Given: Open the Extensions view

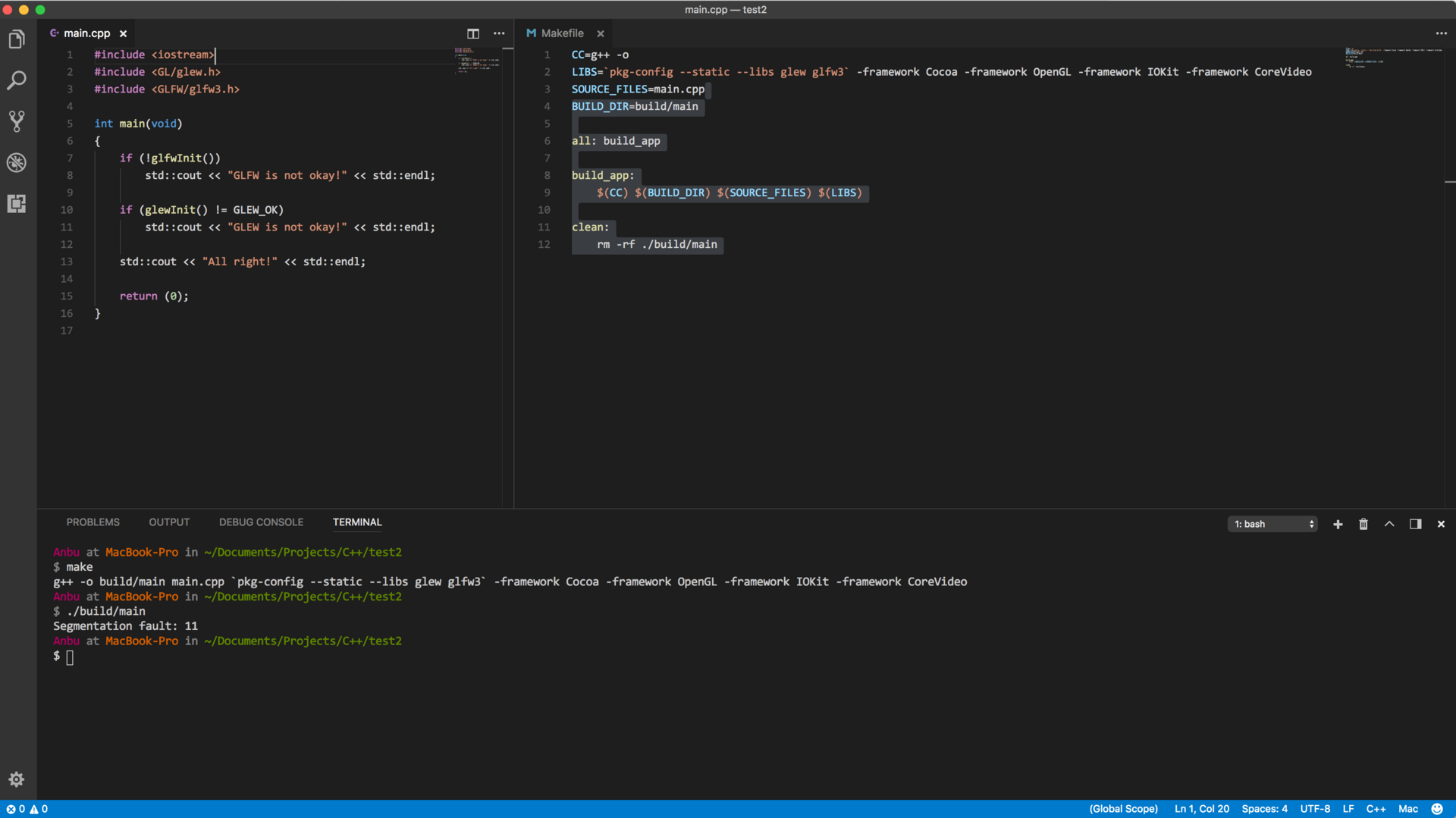Looking at the screenshot, I should click(x=17, y=203).
